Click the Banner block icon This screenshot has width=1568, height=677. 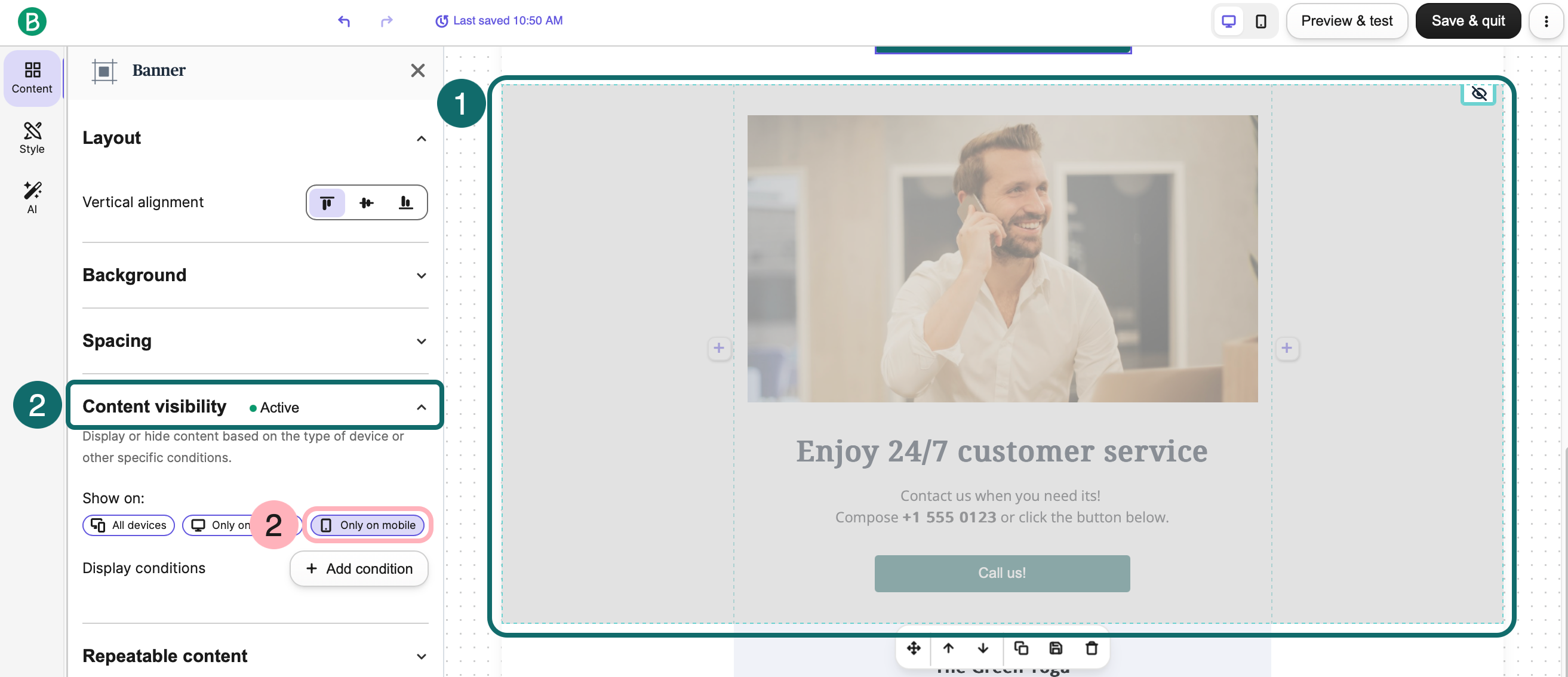click(104, 71)
